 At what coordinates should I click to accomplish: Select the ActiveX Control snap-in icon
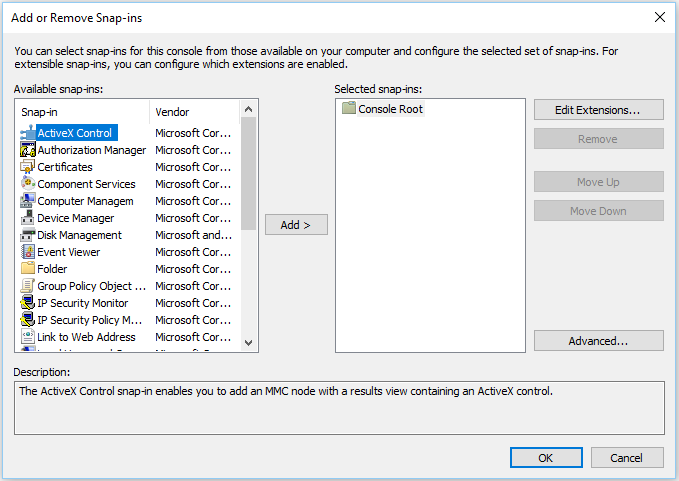point(28,133)
